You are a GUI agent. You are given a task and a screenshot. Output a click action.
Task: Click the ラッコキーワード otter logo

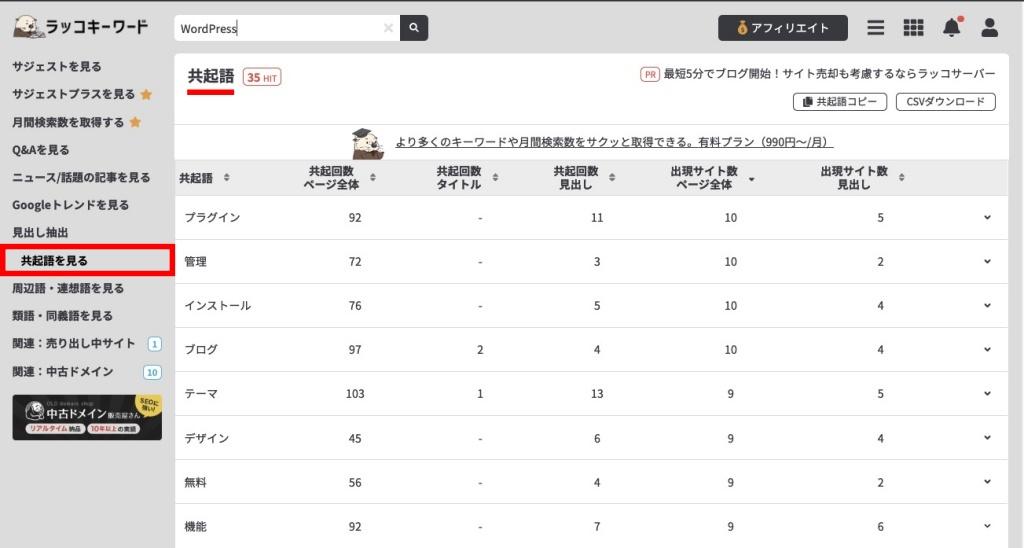[x=81, y=27]
